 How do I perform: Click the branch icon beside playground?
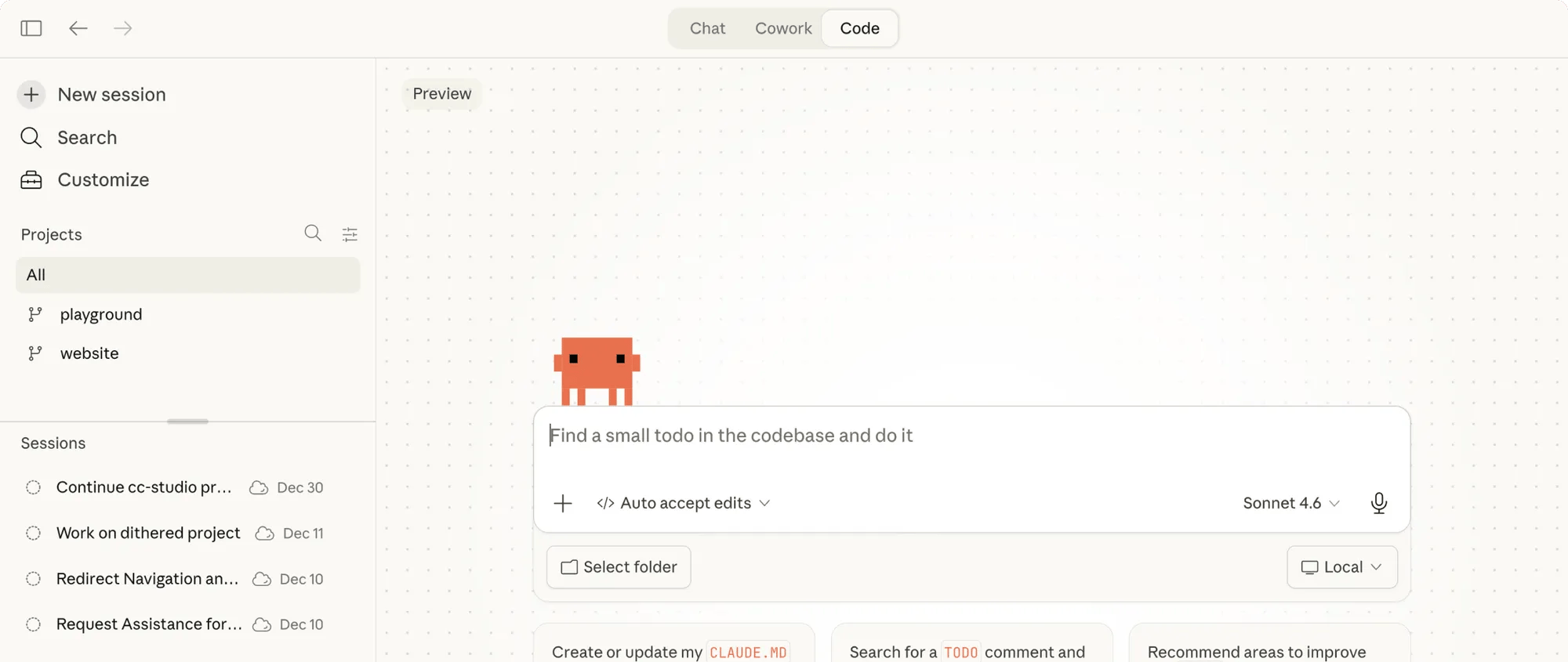34,314
